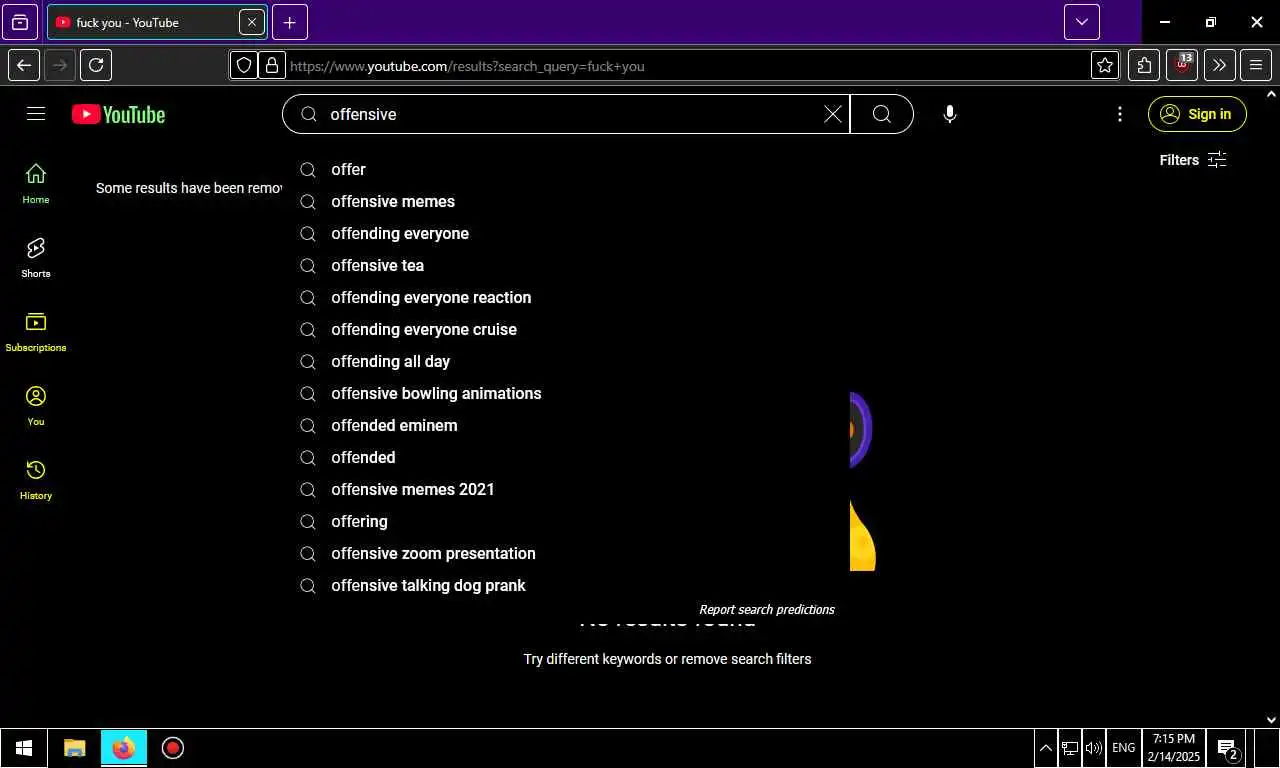
Task: Open History in the sidebar
Action: pyautogui.click(x=36, y=480)
